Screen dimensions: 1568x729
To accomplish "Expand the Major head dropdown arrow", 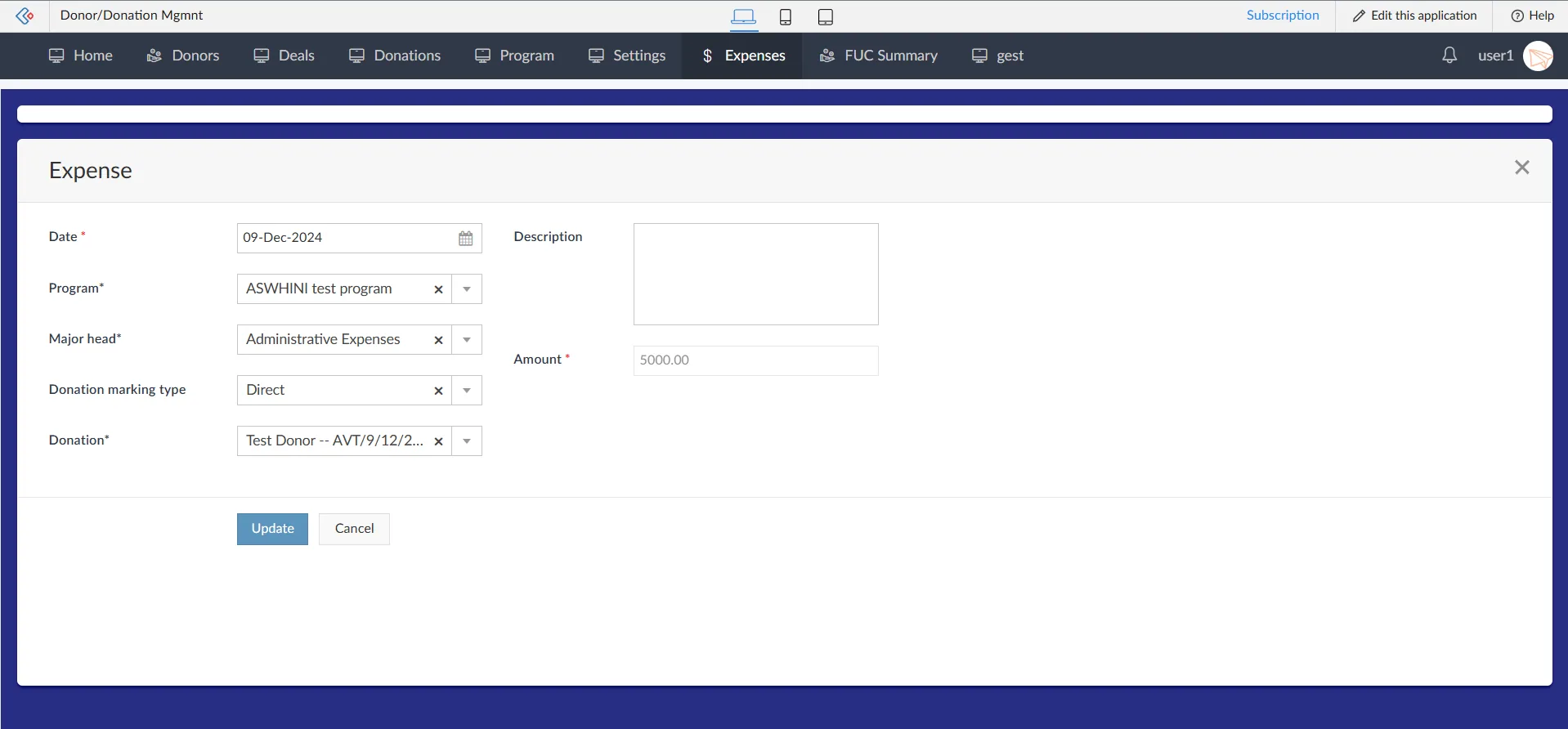I will (x=467, y=340).
